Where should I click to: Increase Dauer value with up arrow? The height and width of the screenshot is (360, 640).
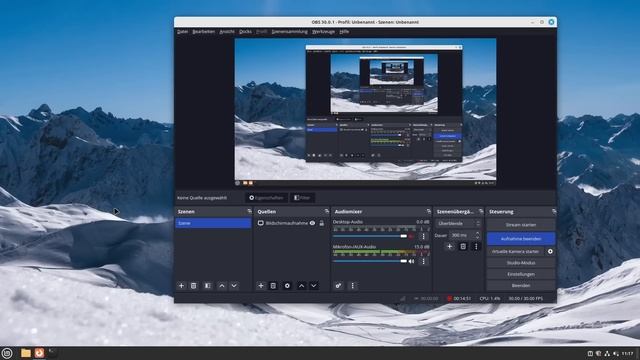(477, 233)
